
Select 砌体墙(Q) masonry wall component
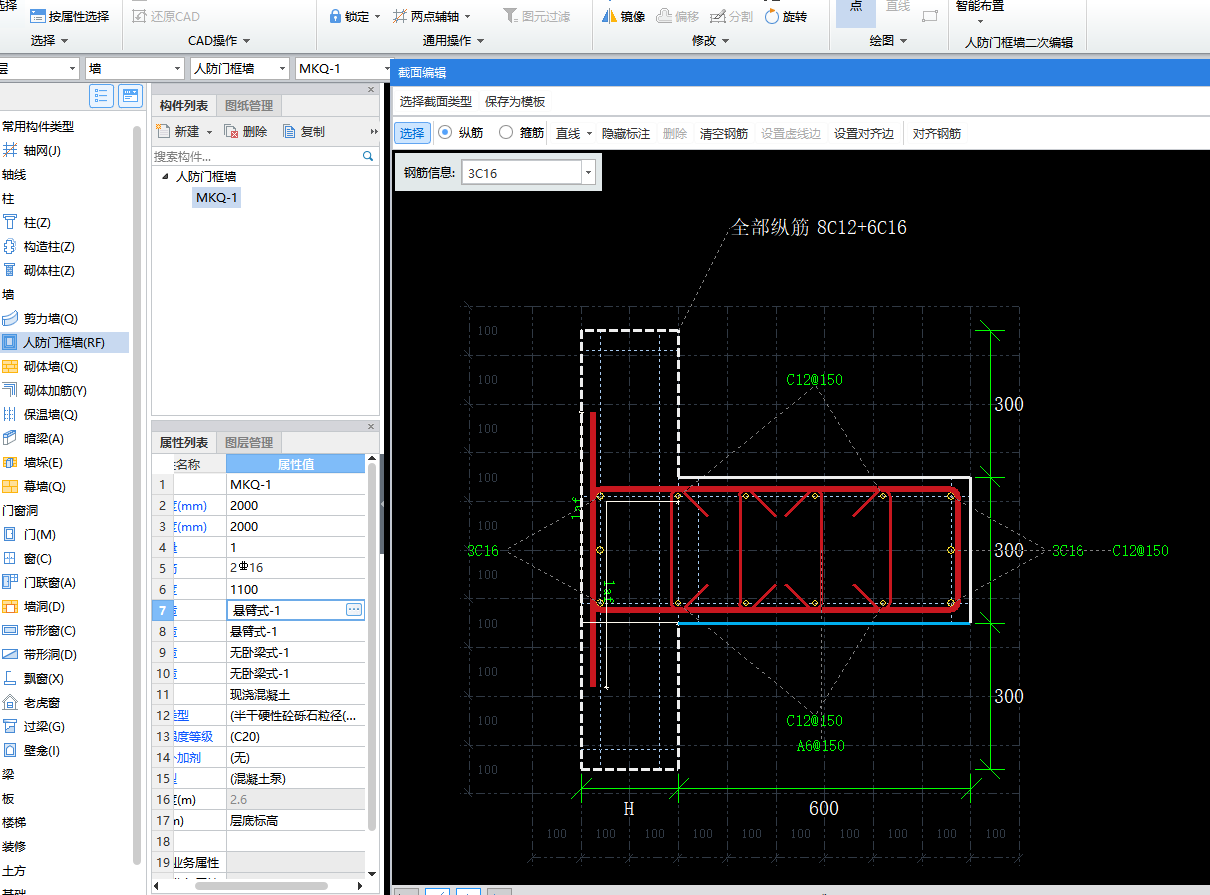click(40, 366)
